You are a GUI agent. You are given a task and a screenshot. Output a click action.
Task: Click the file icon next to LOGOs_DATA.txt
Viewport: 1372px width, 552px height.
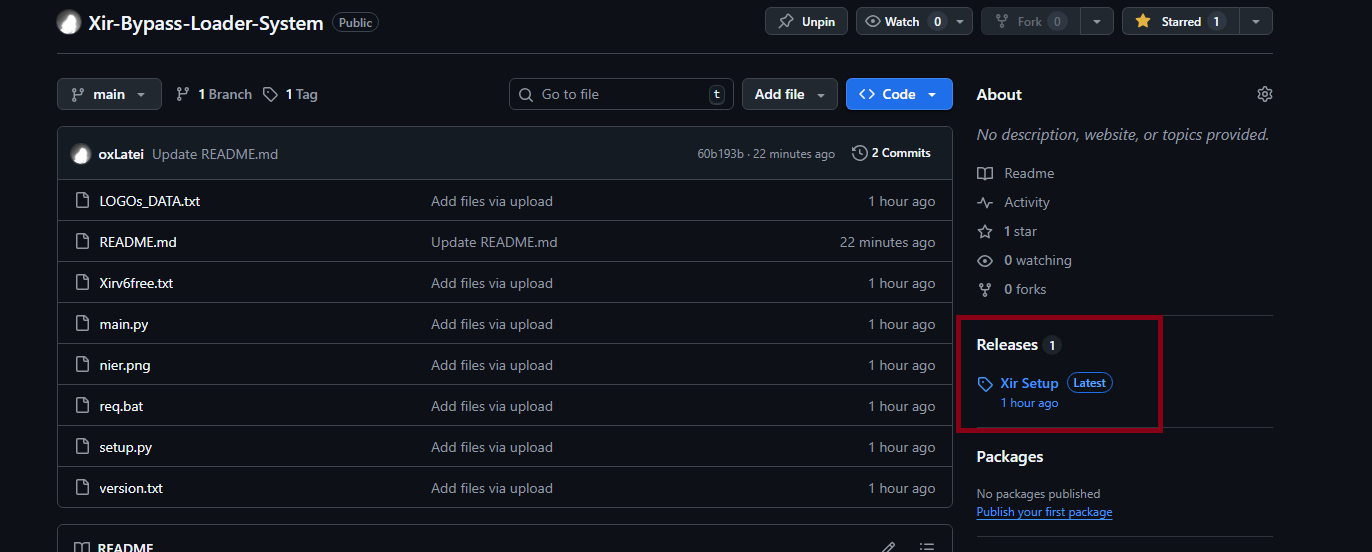[x=83, y=201]
